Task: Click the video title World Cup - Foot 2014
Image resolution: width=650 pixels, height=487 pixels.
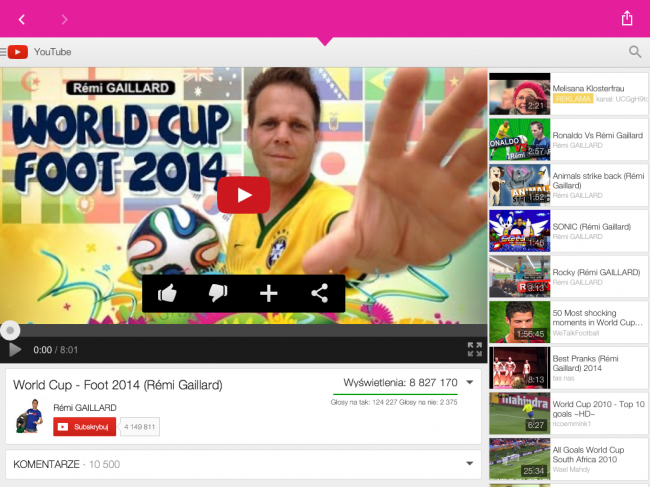Action: [118, 385]
